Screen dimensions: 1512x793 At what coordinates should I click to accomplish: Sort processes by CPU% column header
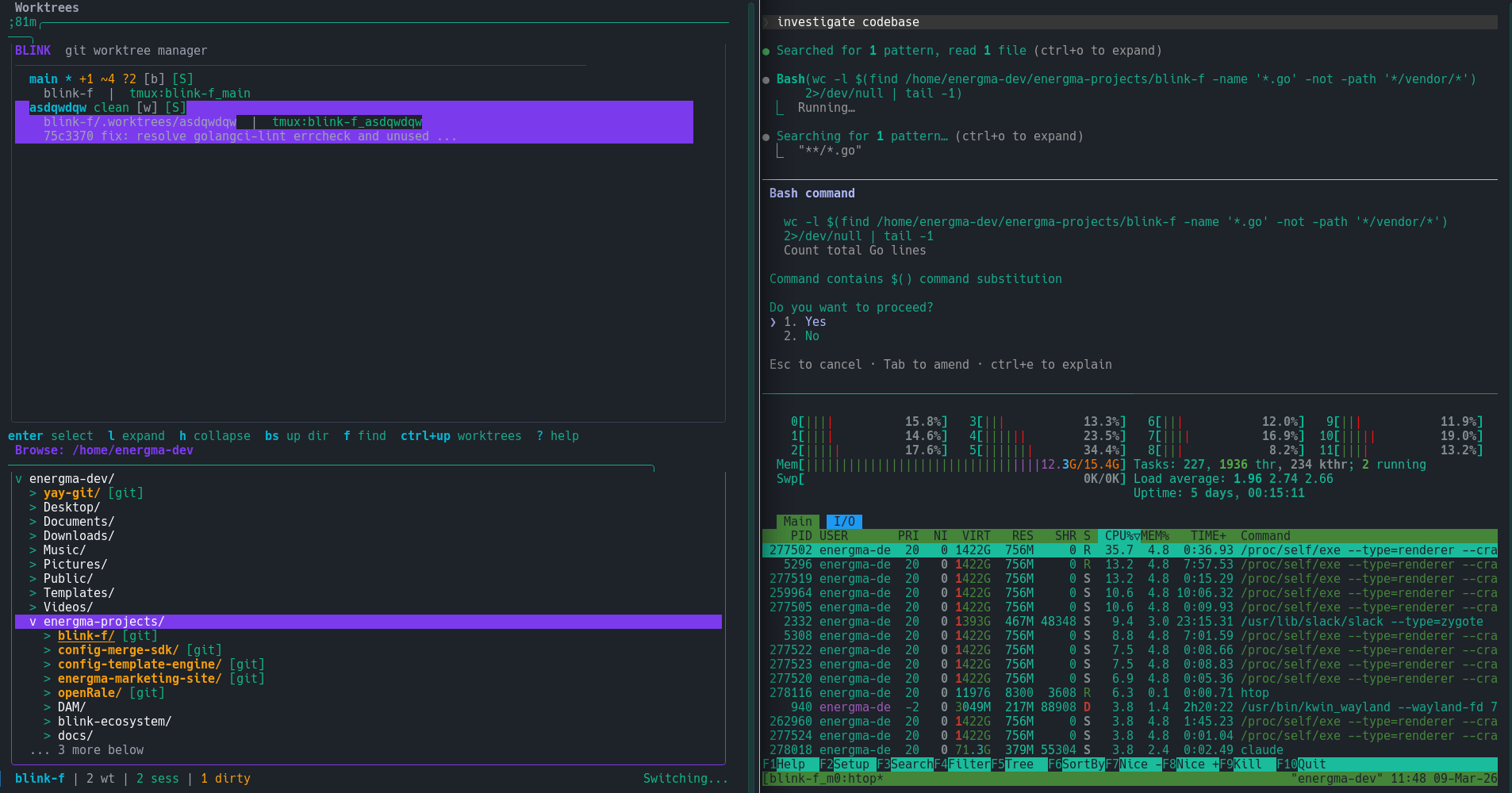point(1119,536)
